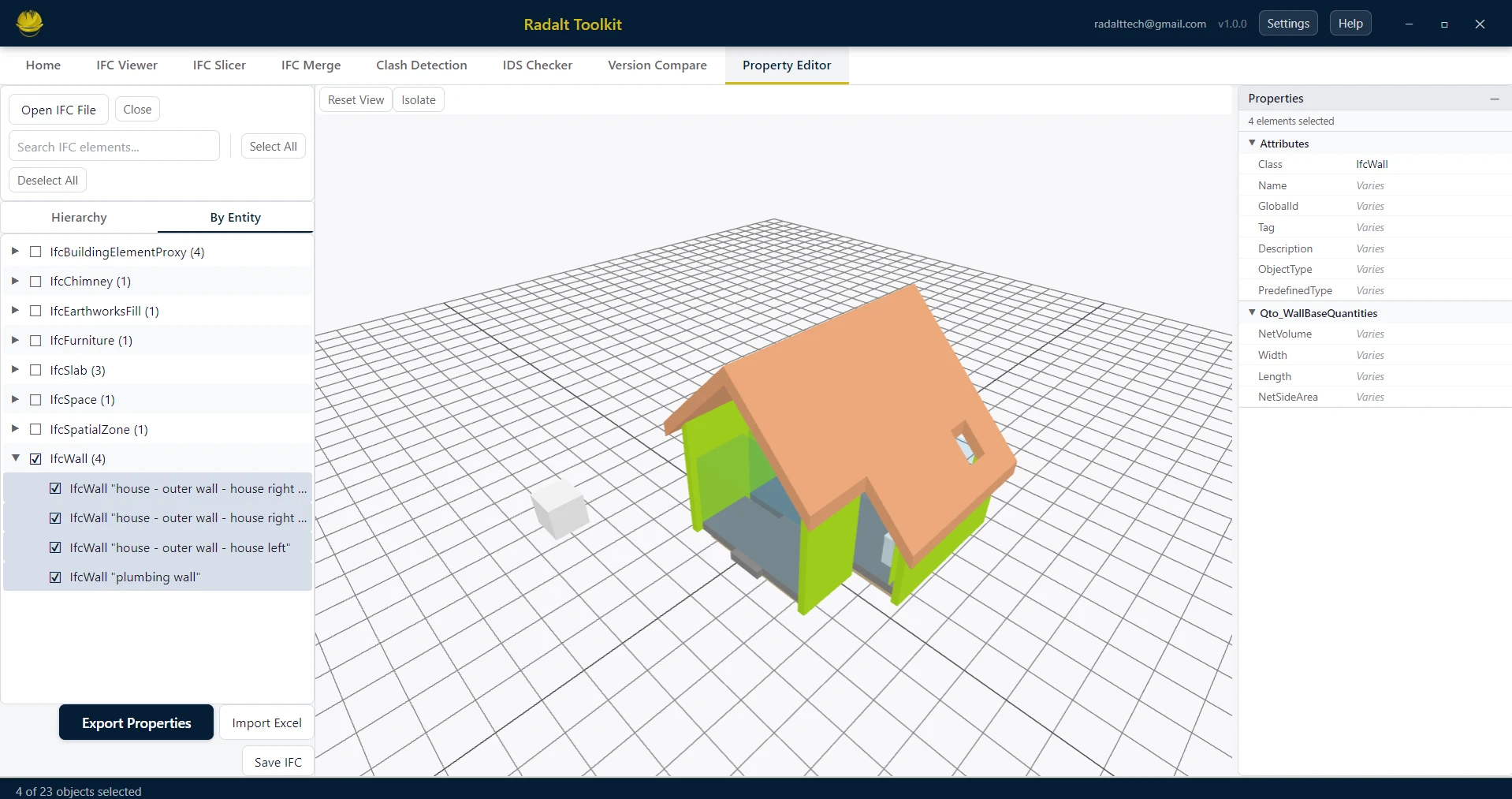Enable the IfcSlab checkbox
Image resolution: width=1512 pixels, height=799 pixels.
35,369
